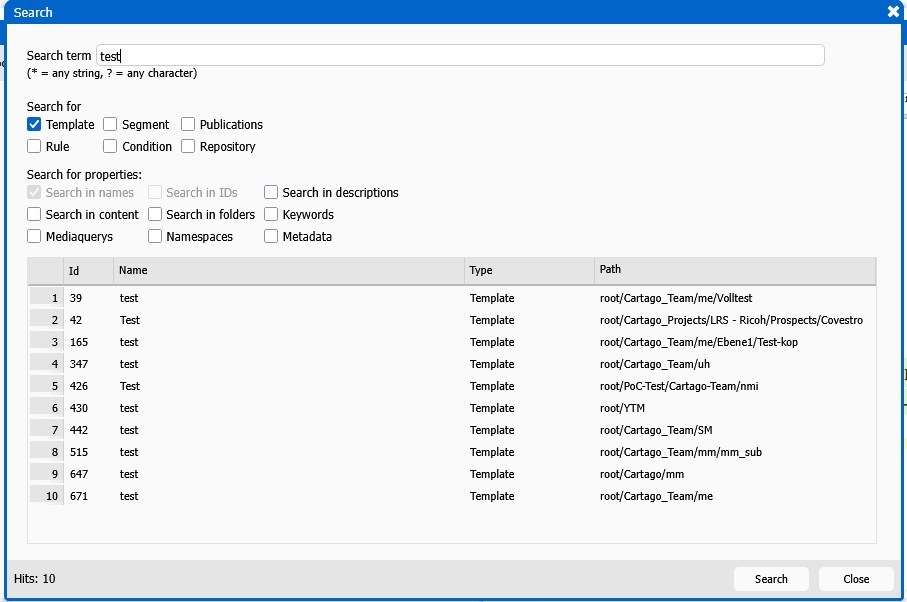Enable the Segment checkbox
The width and height of the screenshot is (907, 602).
tap(110, 125)
